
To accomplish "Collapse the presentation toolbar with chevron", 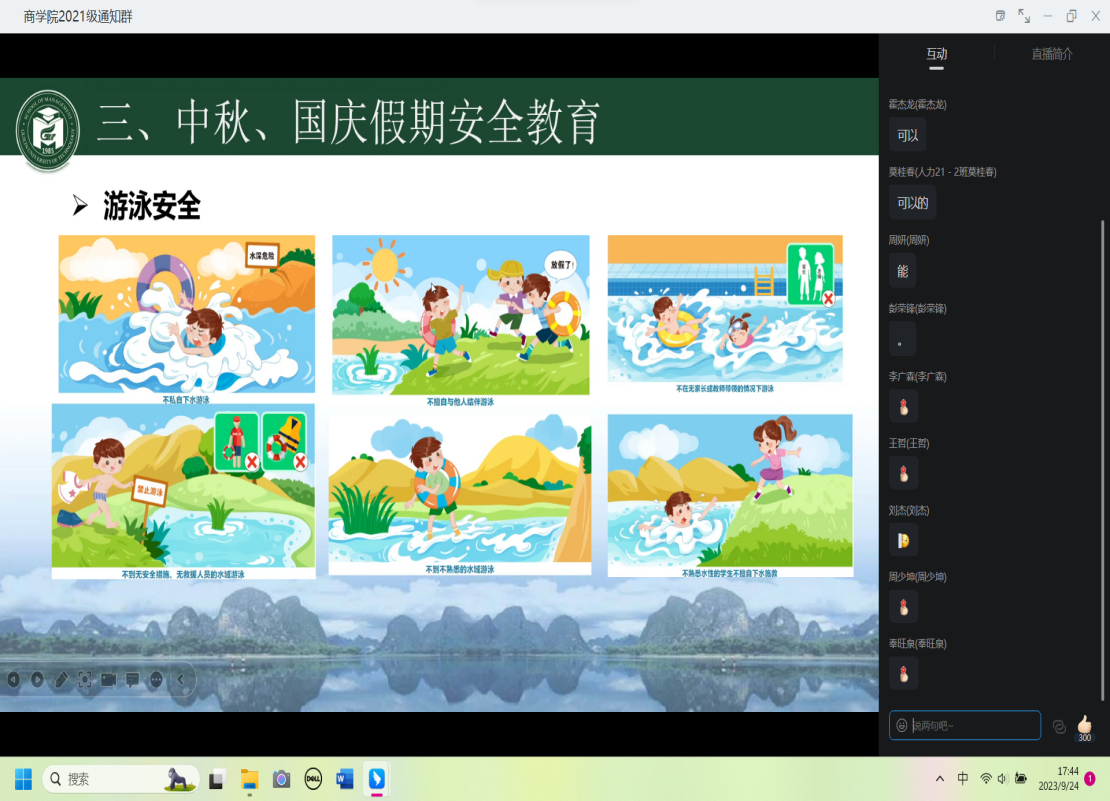I will pyautogui.click(x=181, y=680).
